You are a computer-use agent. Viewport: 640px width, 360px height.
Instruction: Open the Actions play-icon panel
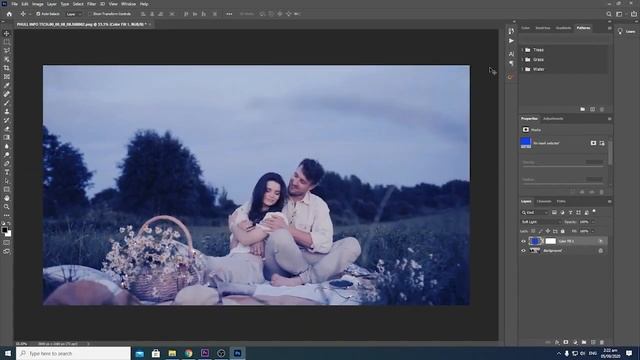tap(511, 41)
